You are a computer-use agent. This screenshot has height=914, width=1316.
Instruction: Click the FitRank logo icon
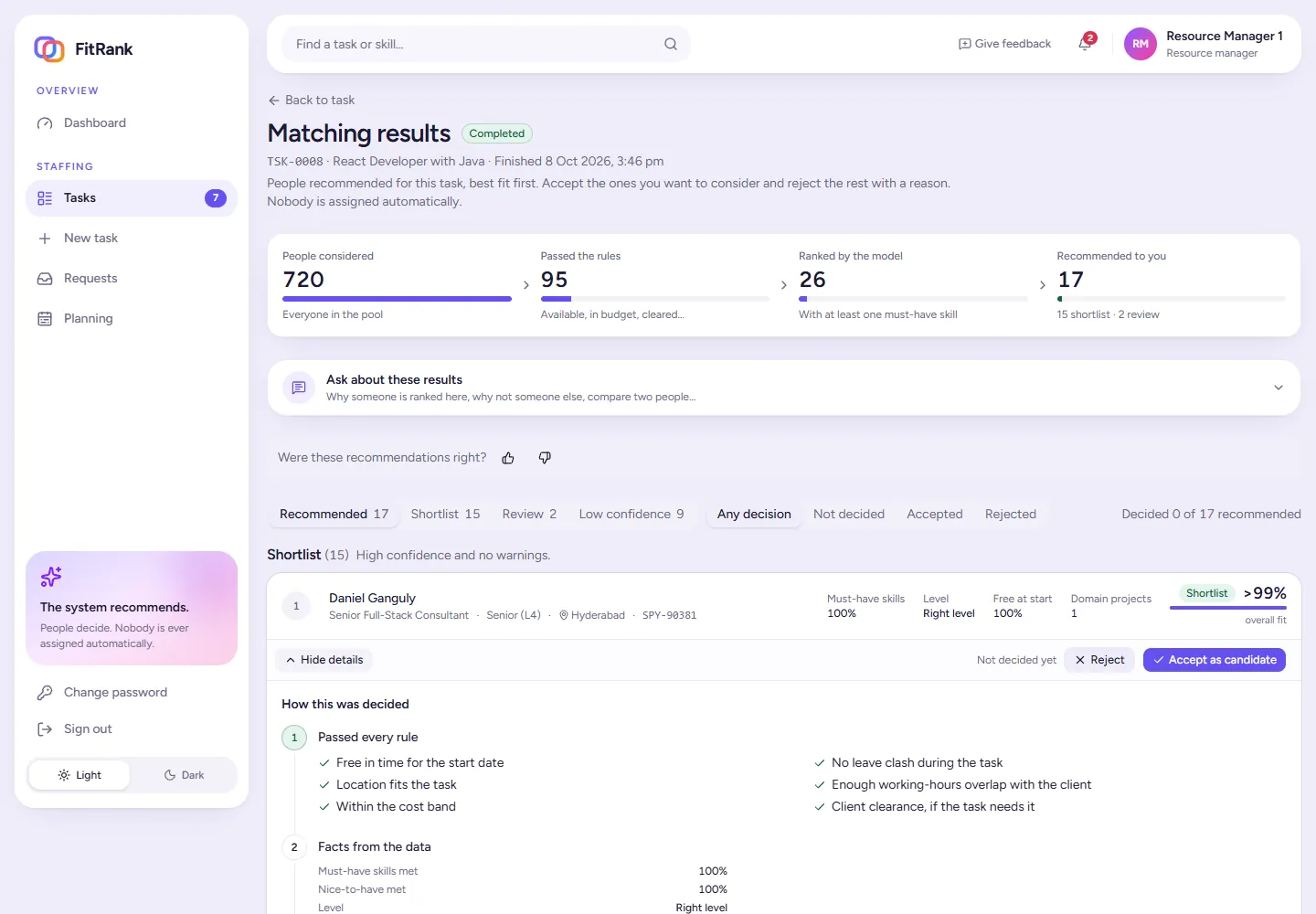49,49
